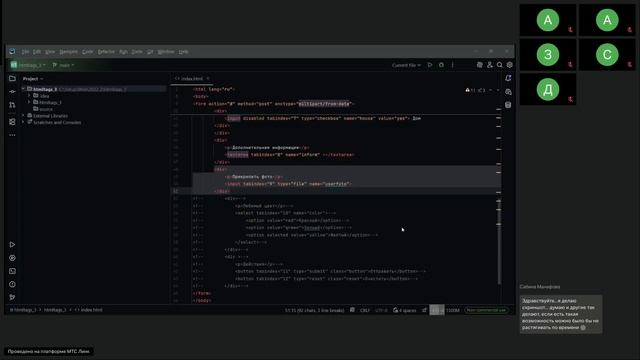Expand the htmltags_1 subfolder

(x=29, y=102)
